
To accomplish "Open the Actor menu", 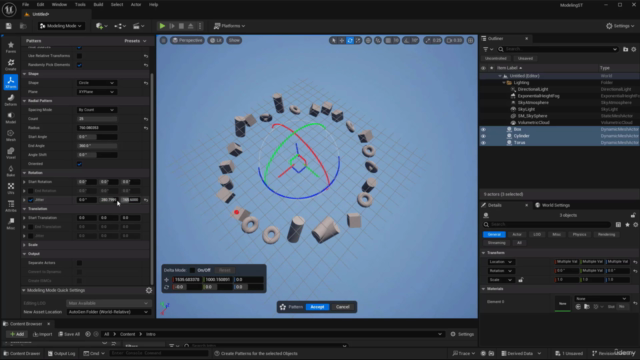I will click(x=136, y=4).
